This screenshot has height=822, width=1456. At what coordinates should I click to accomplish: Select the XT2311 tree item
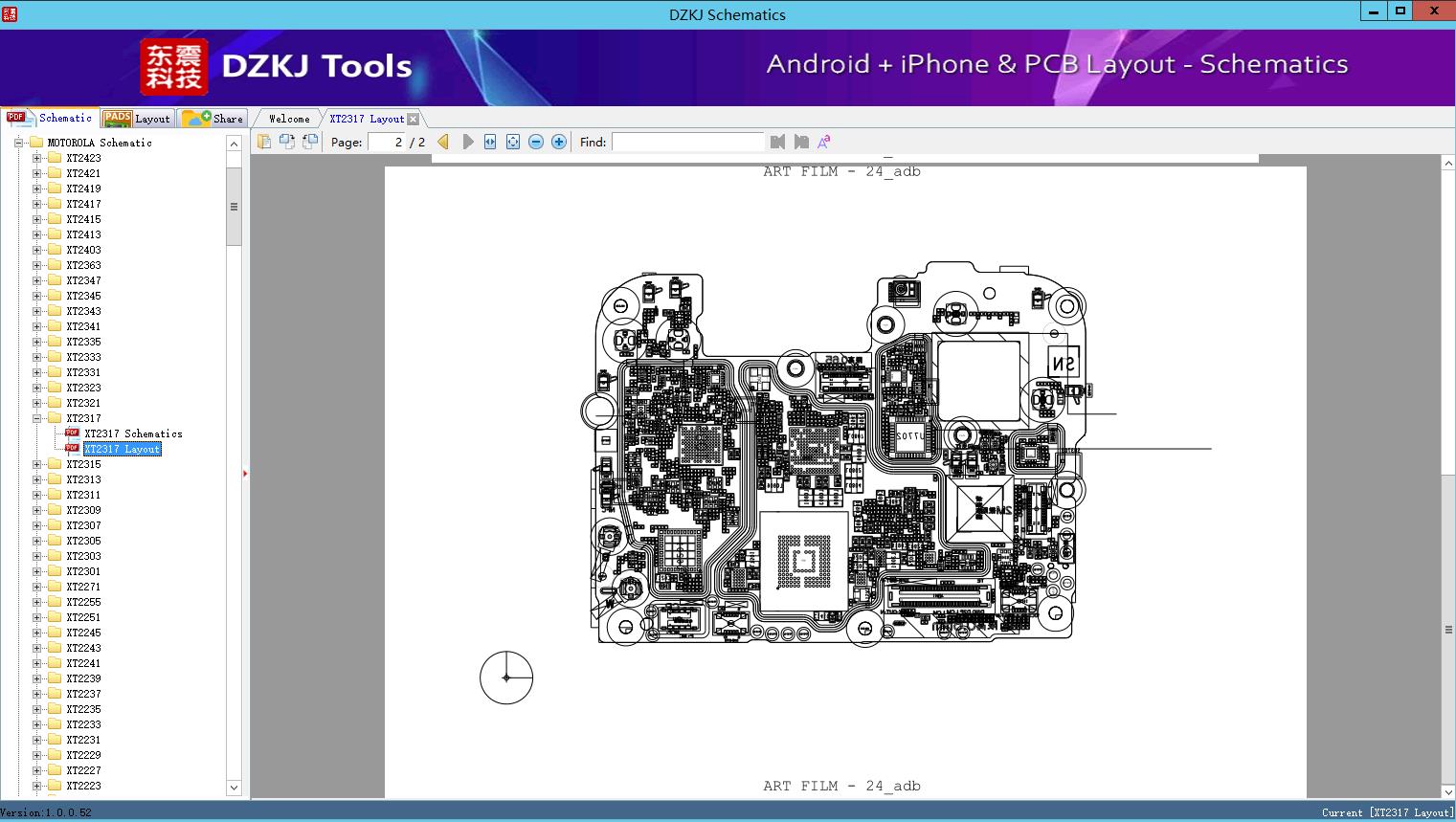[83, 495]
